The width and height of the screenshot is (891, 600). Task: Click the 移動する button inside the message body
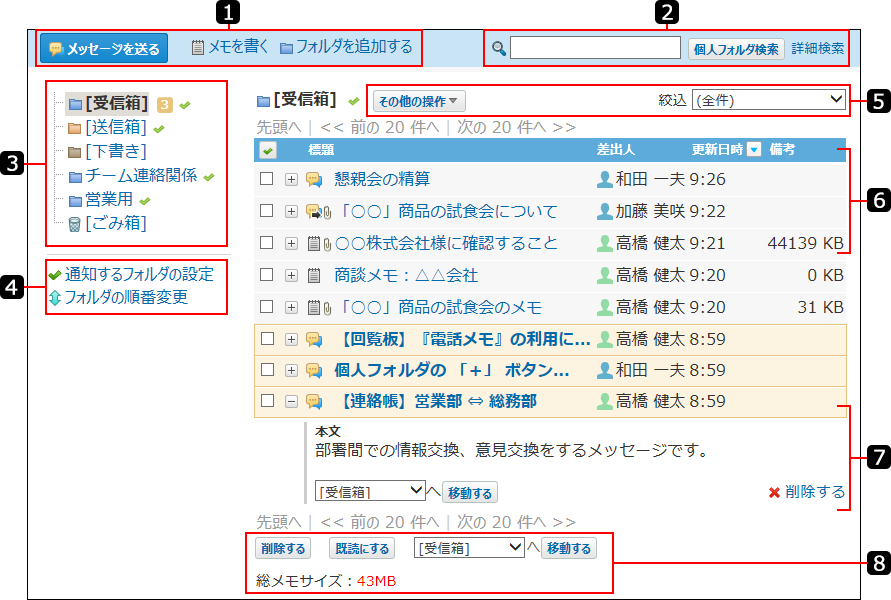[470, 493]
